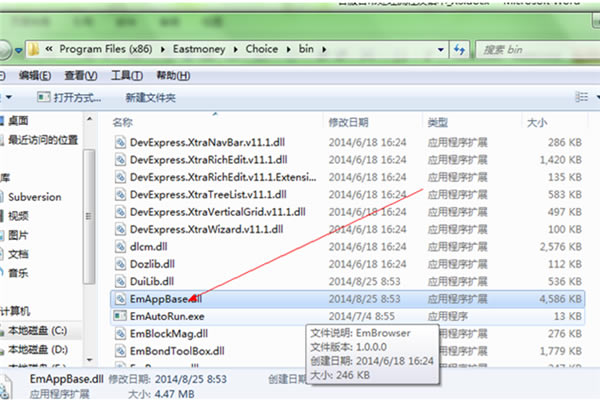
Task: Click the DevExpress.XtraVerticalGrid.v11.1.dll file icon
Action: click(120, 212)
